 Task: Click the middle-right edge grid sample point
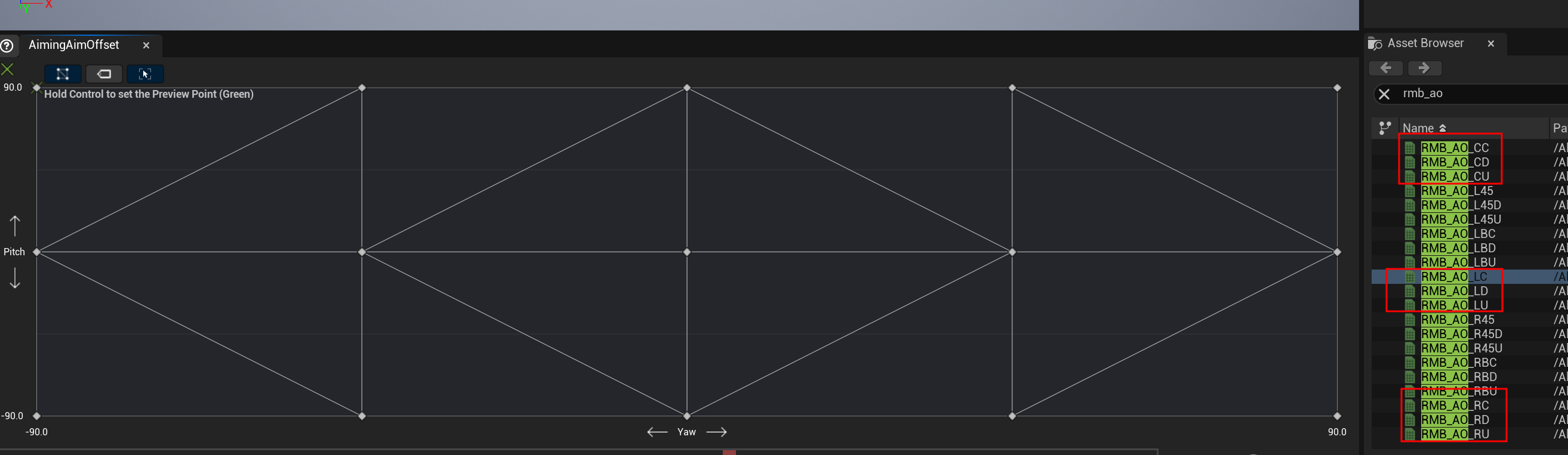(x=1336, y=252)
